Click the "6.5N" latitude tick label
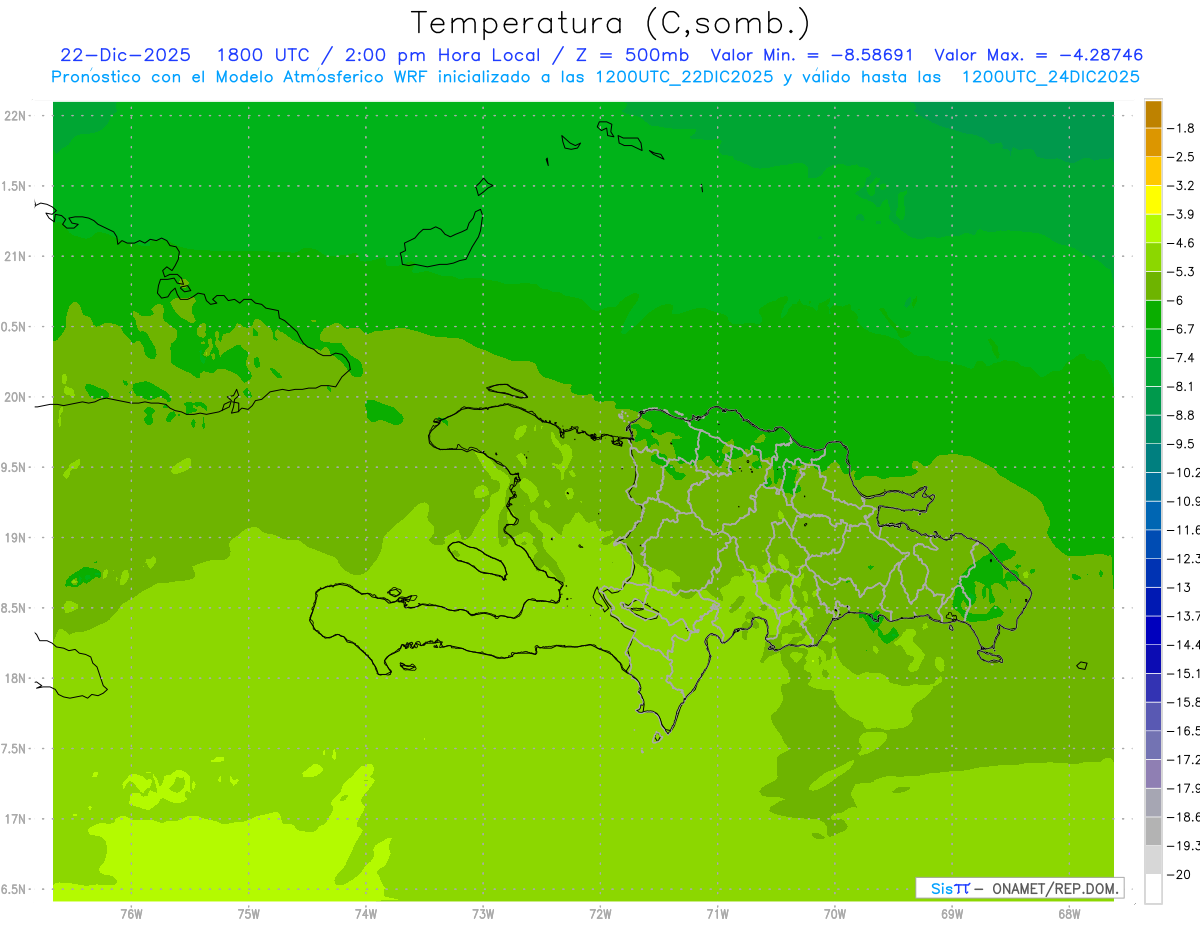Image resolution: width=1200 pixels, height=927 pixels. click(x=15, y=890)
